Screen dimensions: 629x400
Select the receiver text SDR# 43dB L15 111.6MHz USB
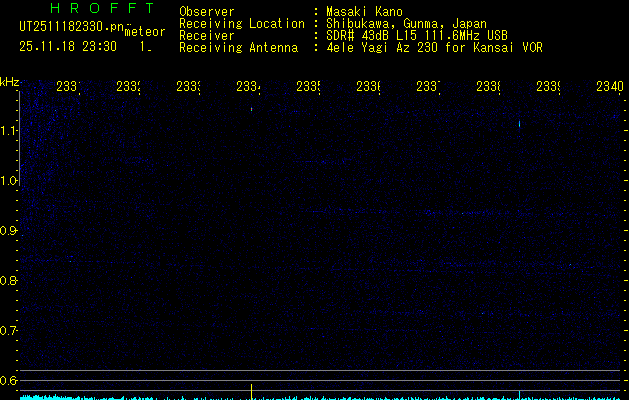(417, 36)
